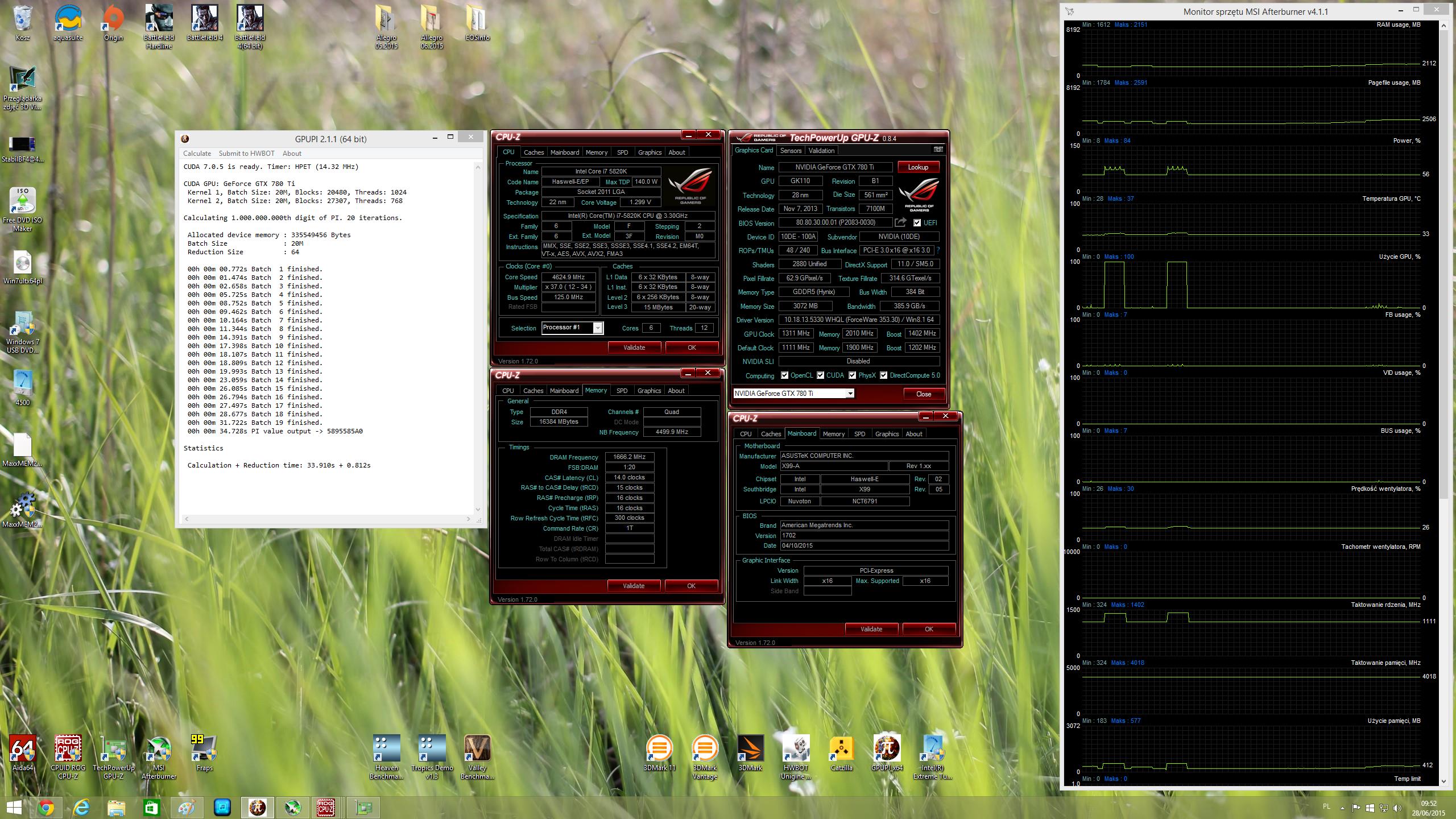Click the Afterburner monitor scrollbar down arrow

coord(1443,781)
